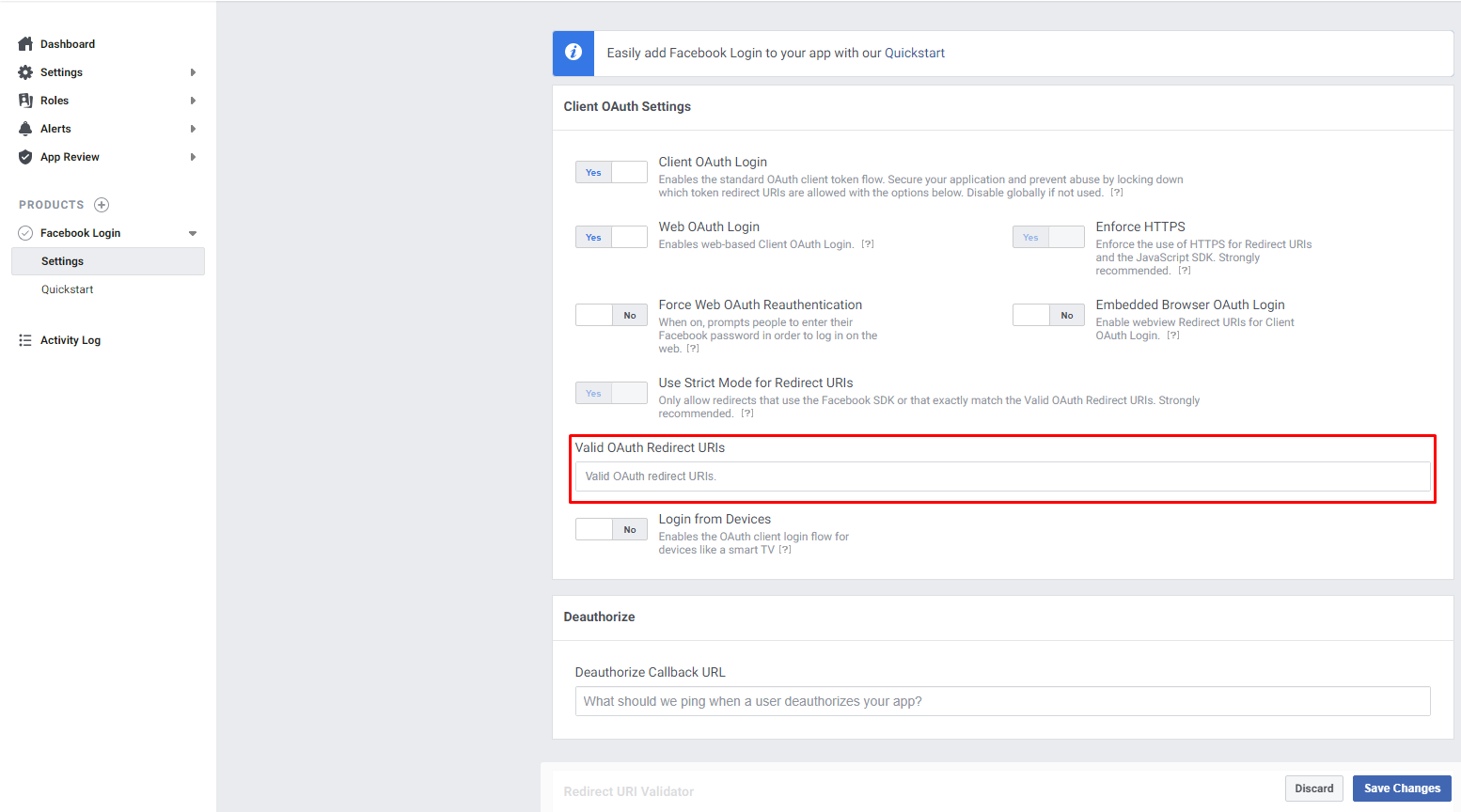The image size is (1461, 812).
Task: Click the Activity Log list icon
Action: (x=25, y=340)
